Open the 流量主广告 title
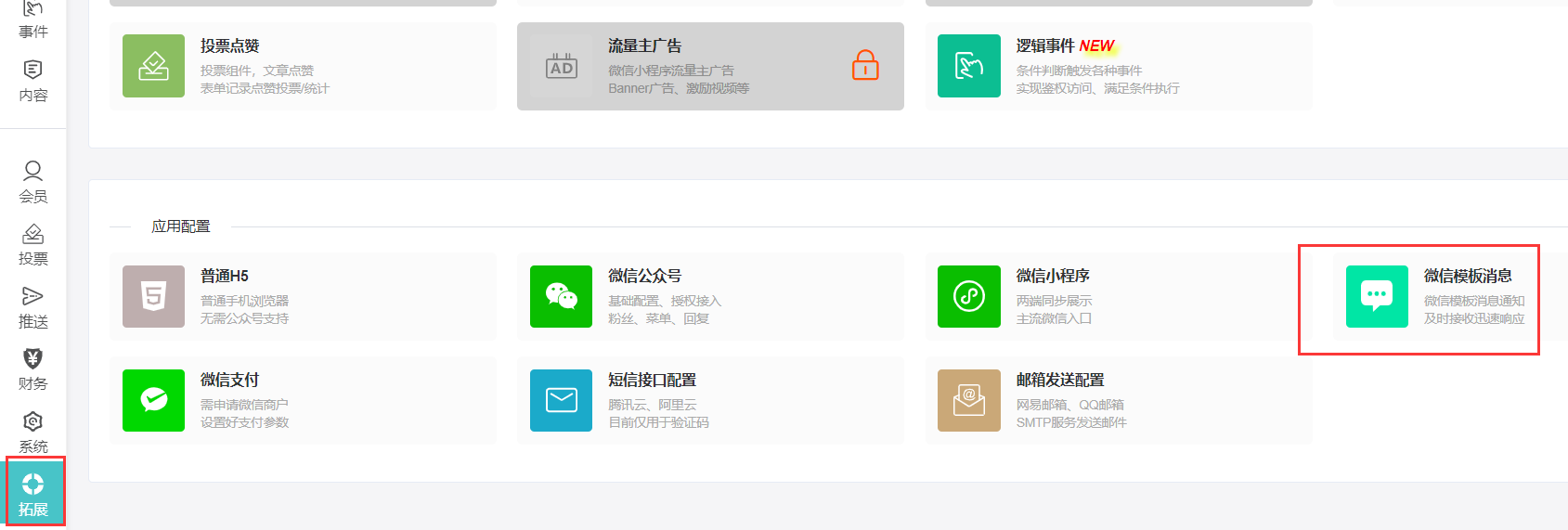Viewport: 1568px width, 530px height. pos(645,45)
